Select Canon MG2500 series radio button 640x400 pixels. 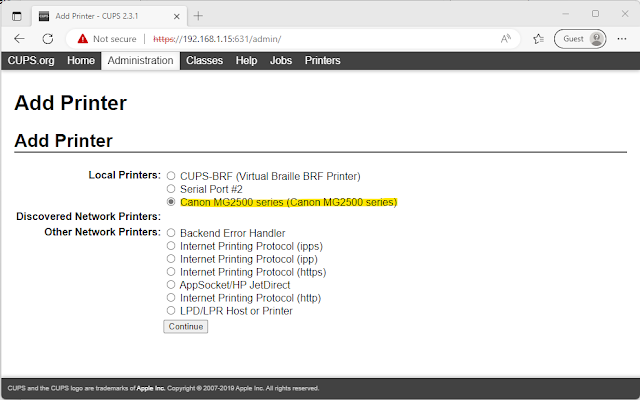171,202
